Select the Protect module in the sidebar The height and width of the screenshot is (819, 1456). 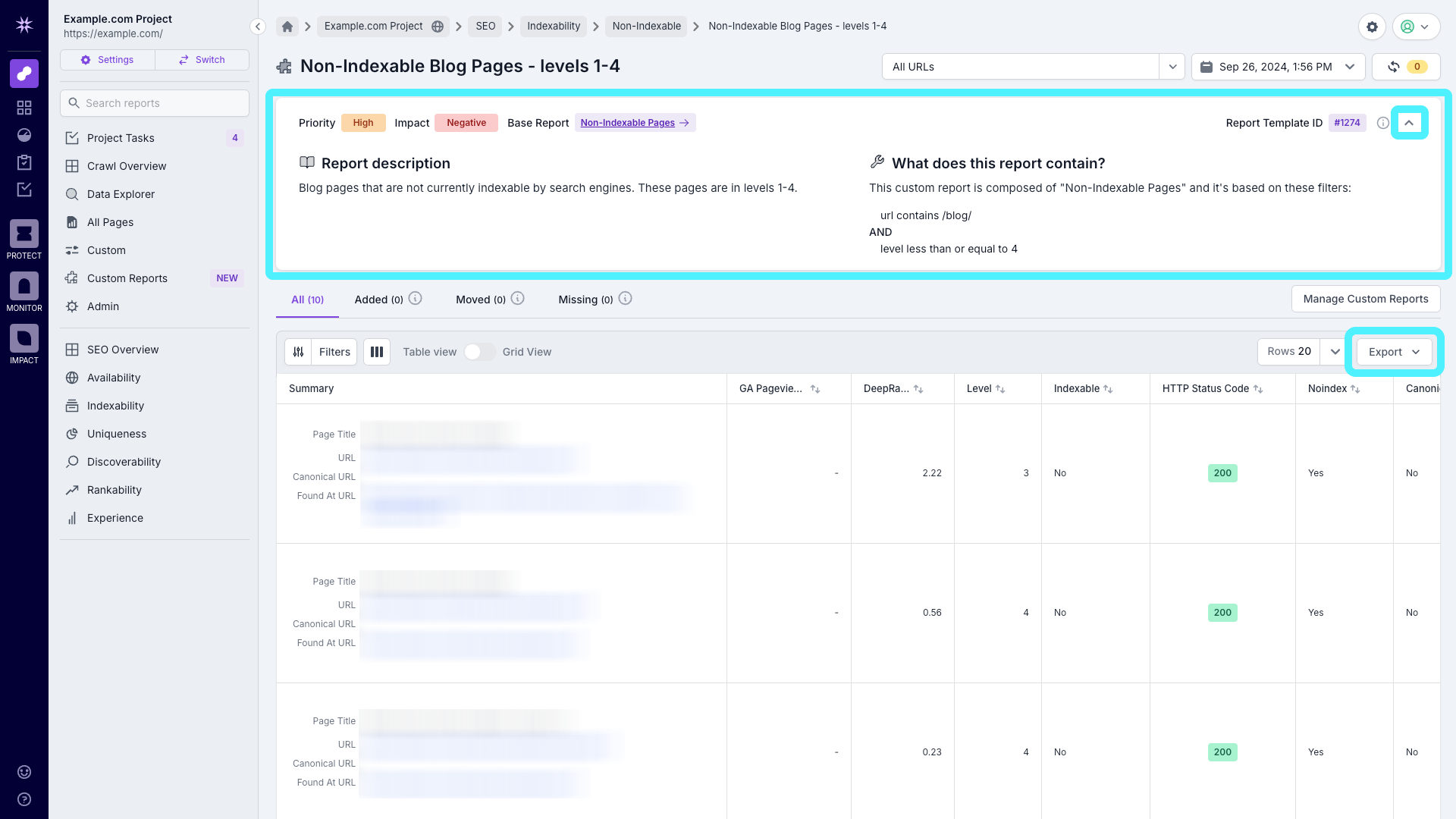(x=24, y=235)
